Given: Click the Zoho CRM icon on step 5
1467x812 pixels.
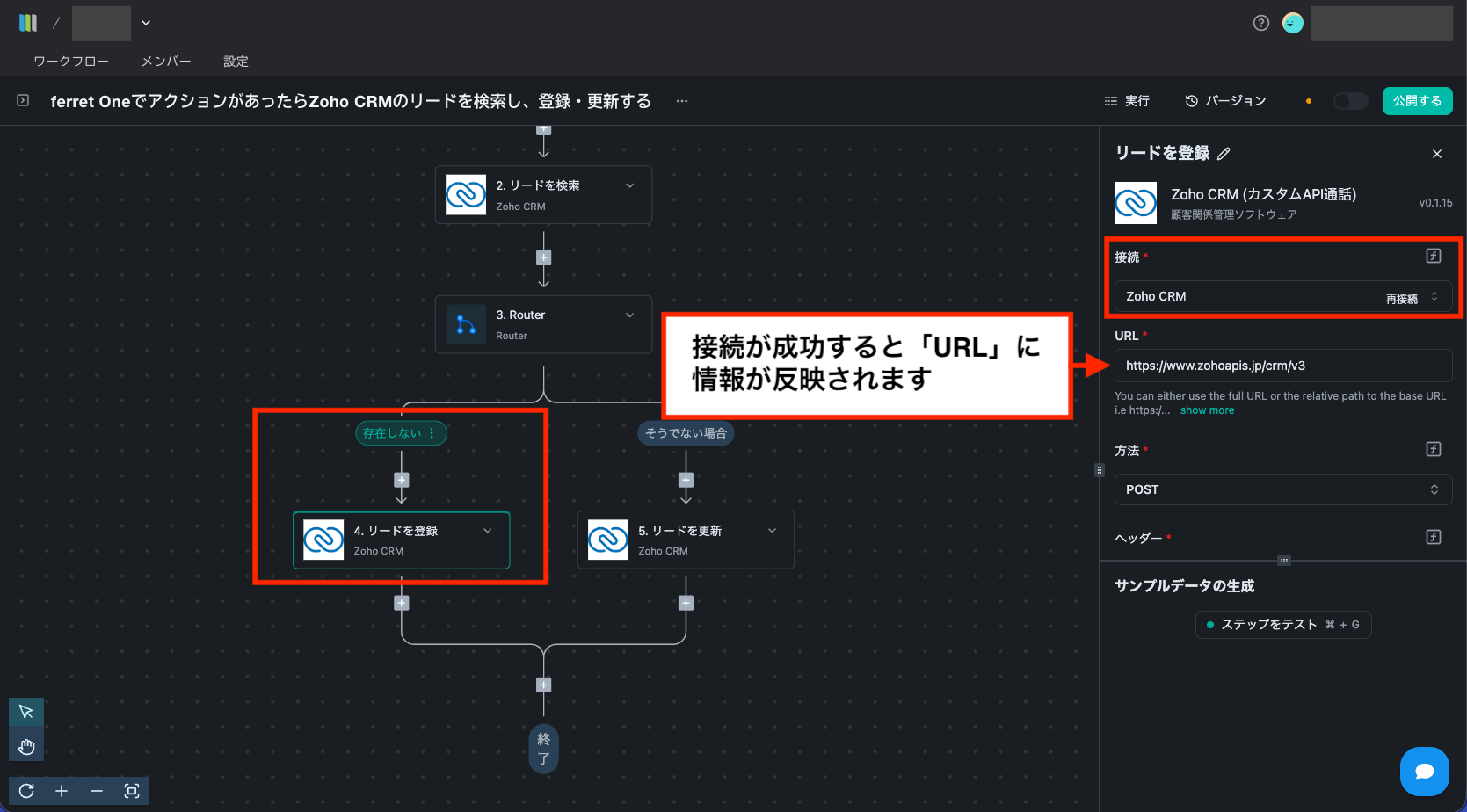Looking at the screenshot, I should (x=608, y=540).
